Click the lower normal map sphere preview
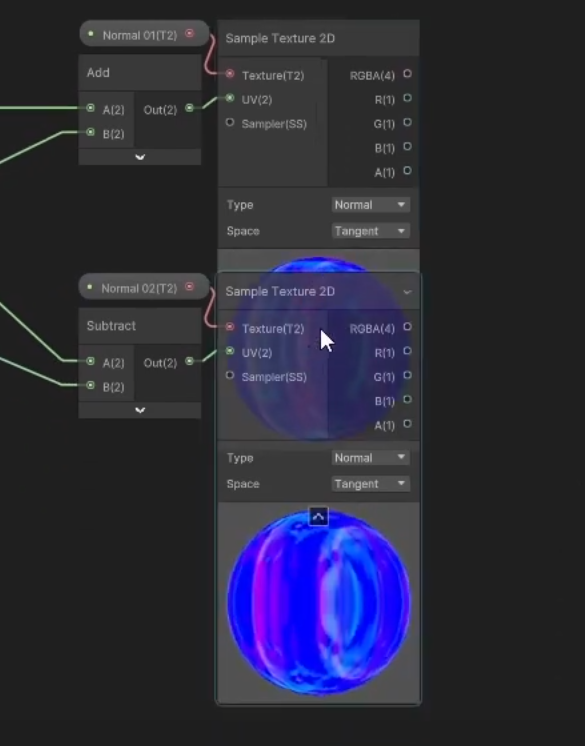The height and width of the screenshot is (746, 585). (319, 602)
